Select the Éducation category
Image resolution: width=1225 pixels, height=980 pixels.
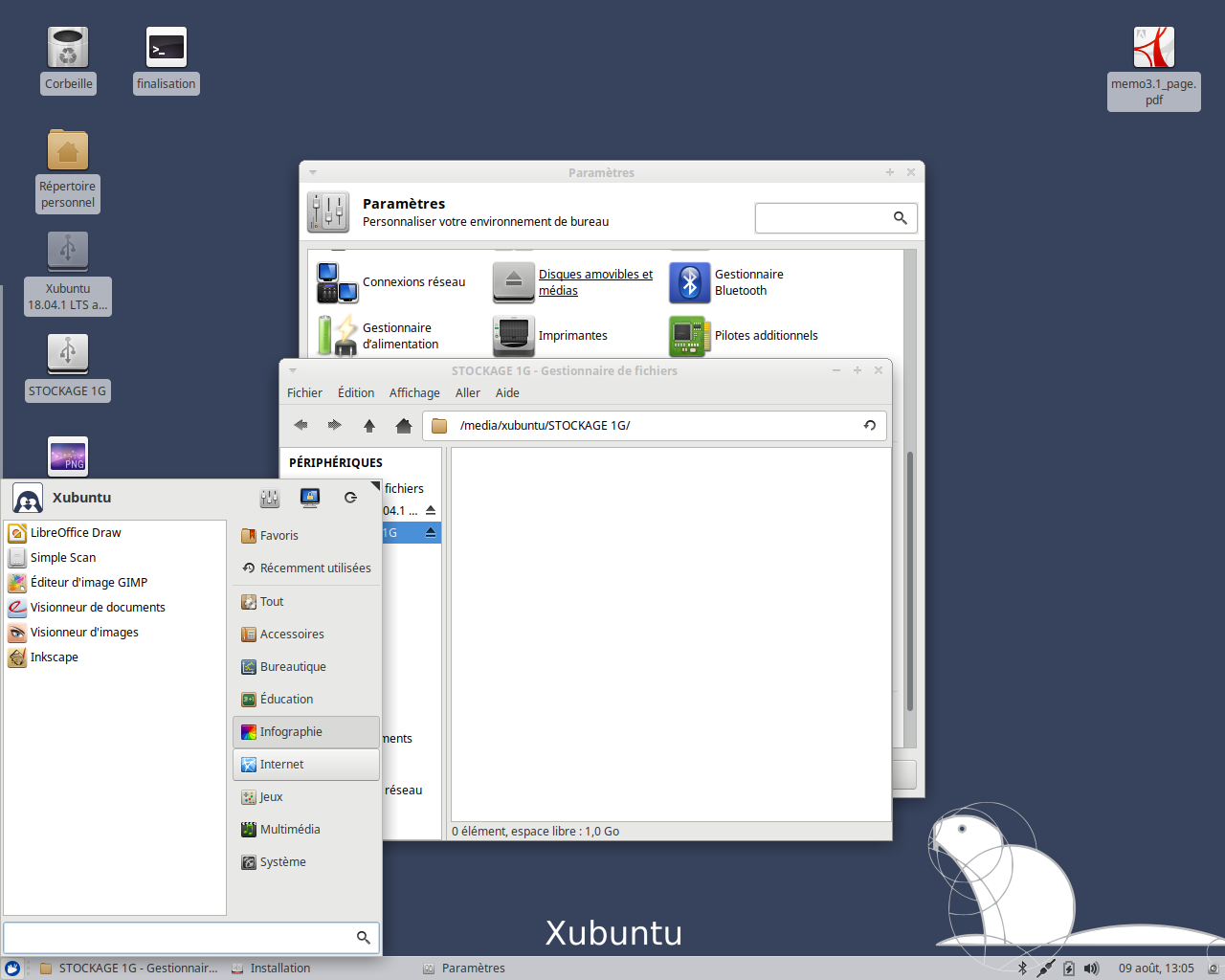pyautogui.click(x=306, y=700)
